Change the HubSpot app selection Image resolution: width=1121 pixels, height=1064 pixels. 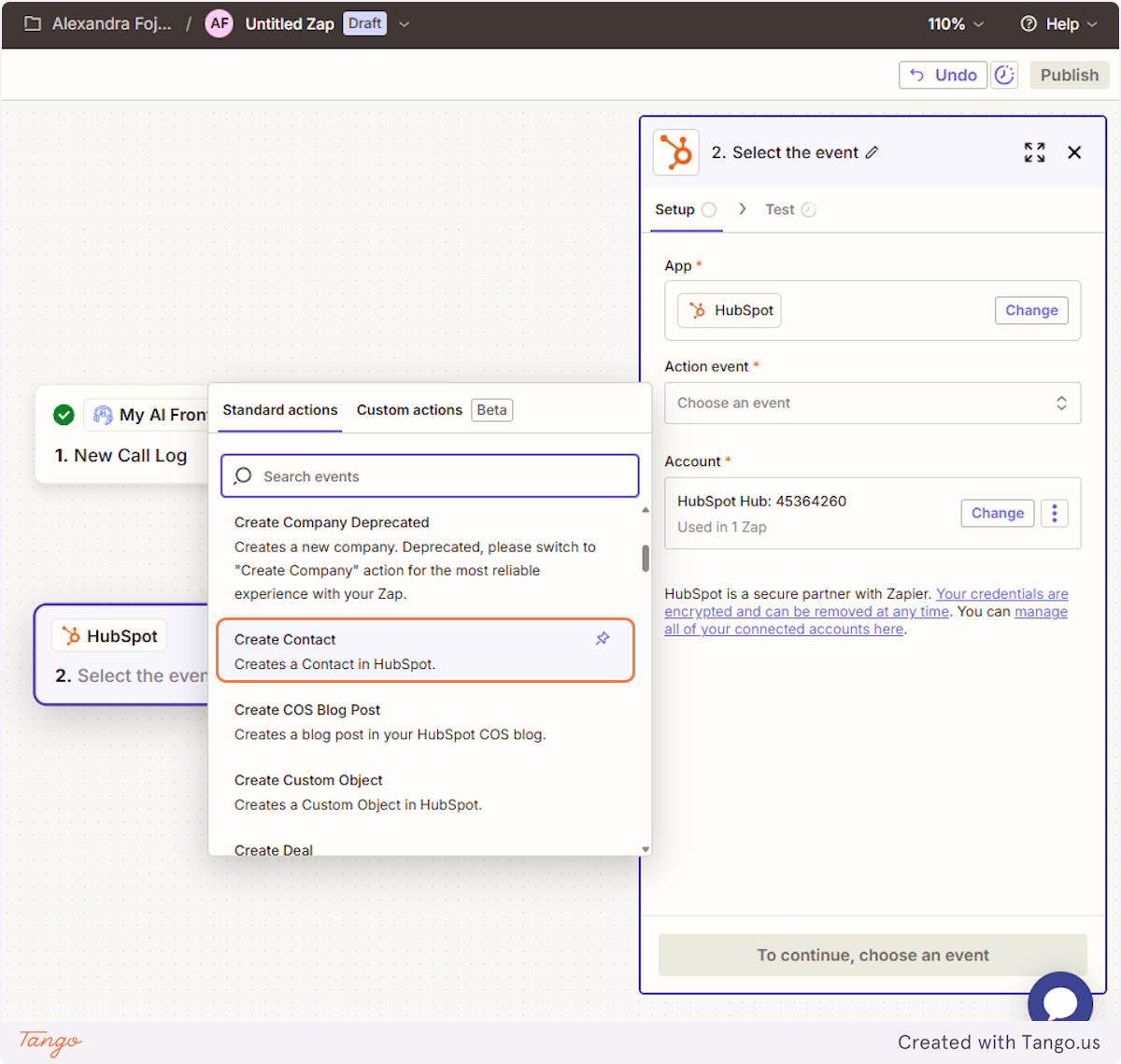click(x=1031, y=310)
